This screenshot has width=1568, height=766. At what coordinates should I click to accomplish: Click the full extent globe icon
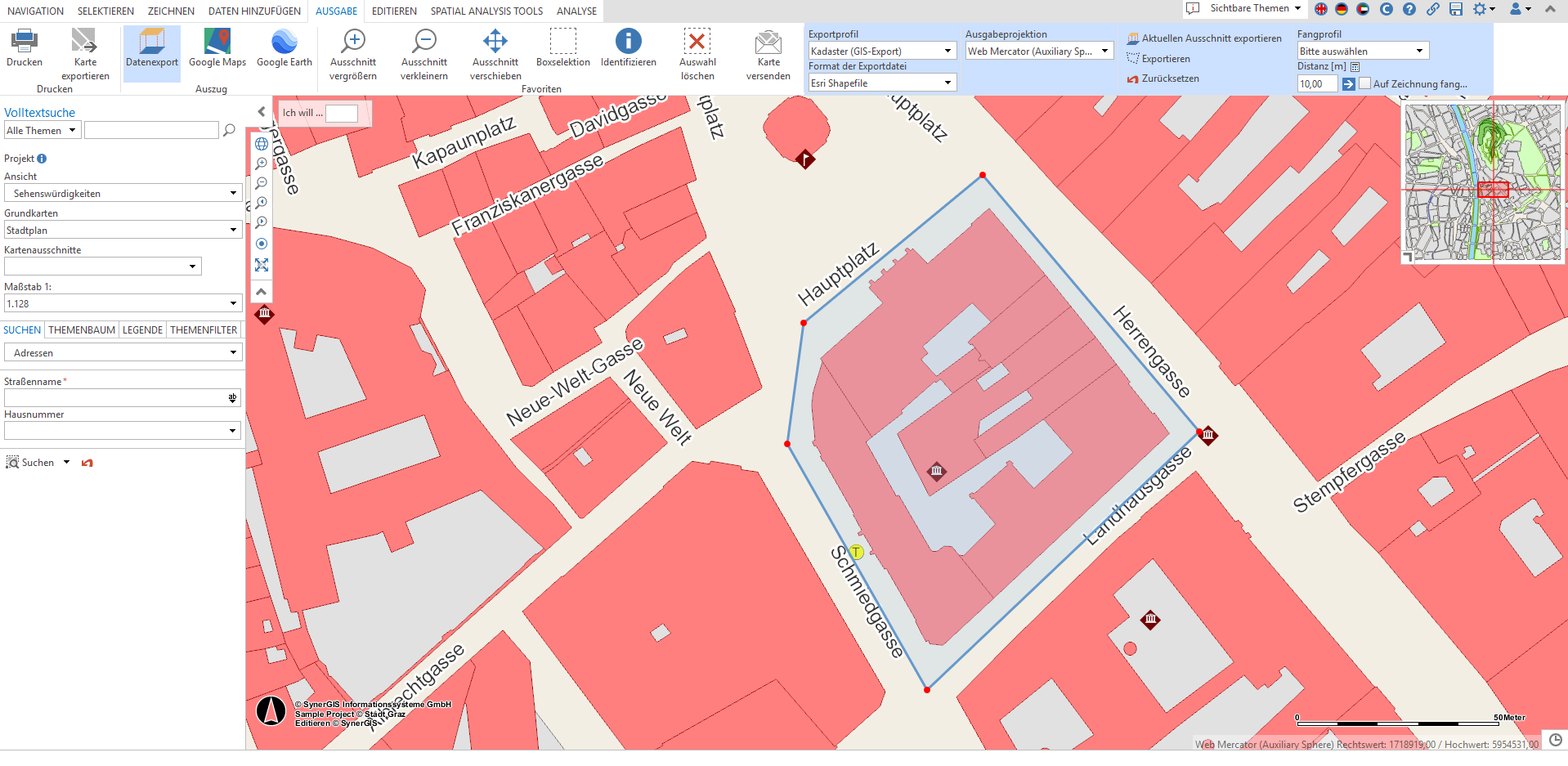(261, 144)
